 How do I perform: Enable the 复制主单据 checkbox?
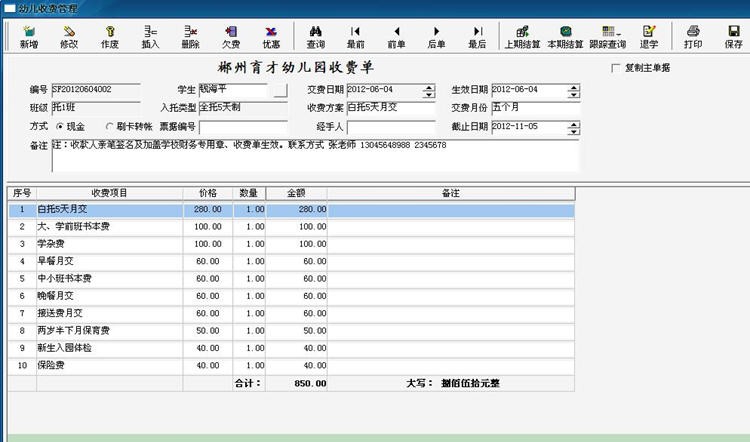click(x=616, y=68)
